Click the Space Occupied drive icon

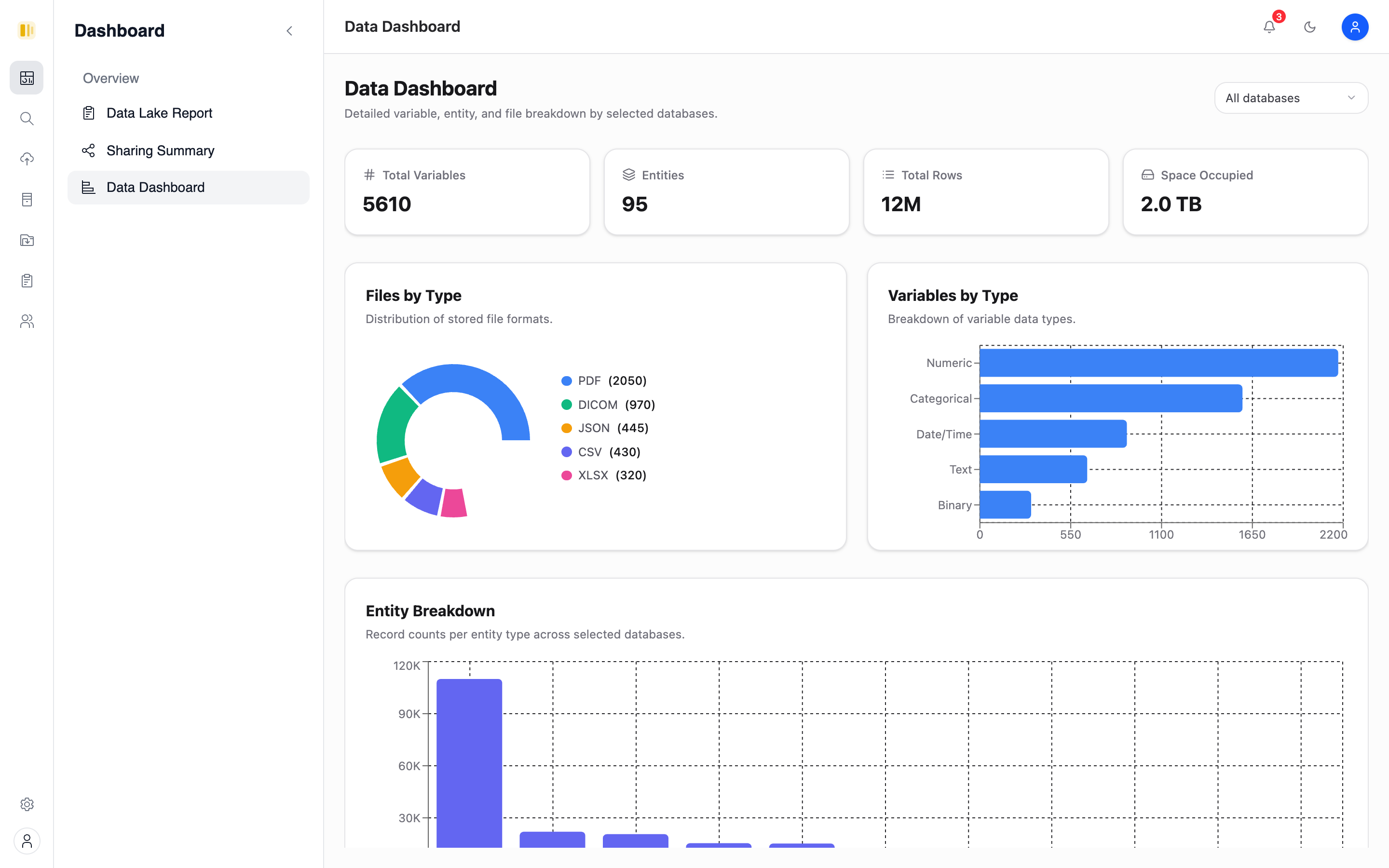pyautogui.click(x=1147, y=175)
